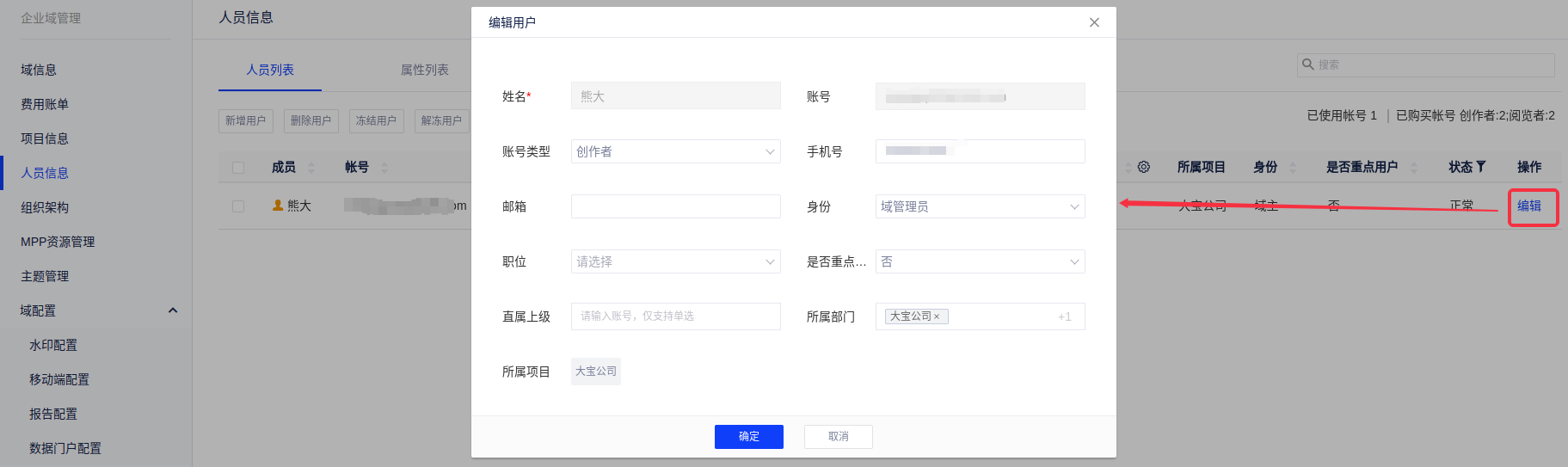Open 组织架构 in the sidebar

(45, 207)
